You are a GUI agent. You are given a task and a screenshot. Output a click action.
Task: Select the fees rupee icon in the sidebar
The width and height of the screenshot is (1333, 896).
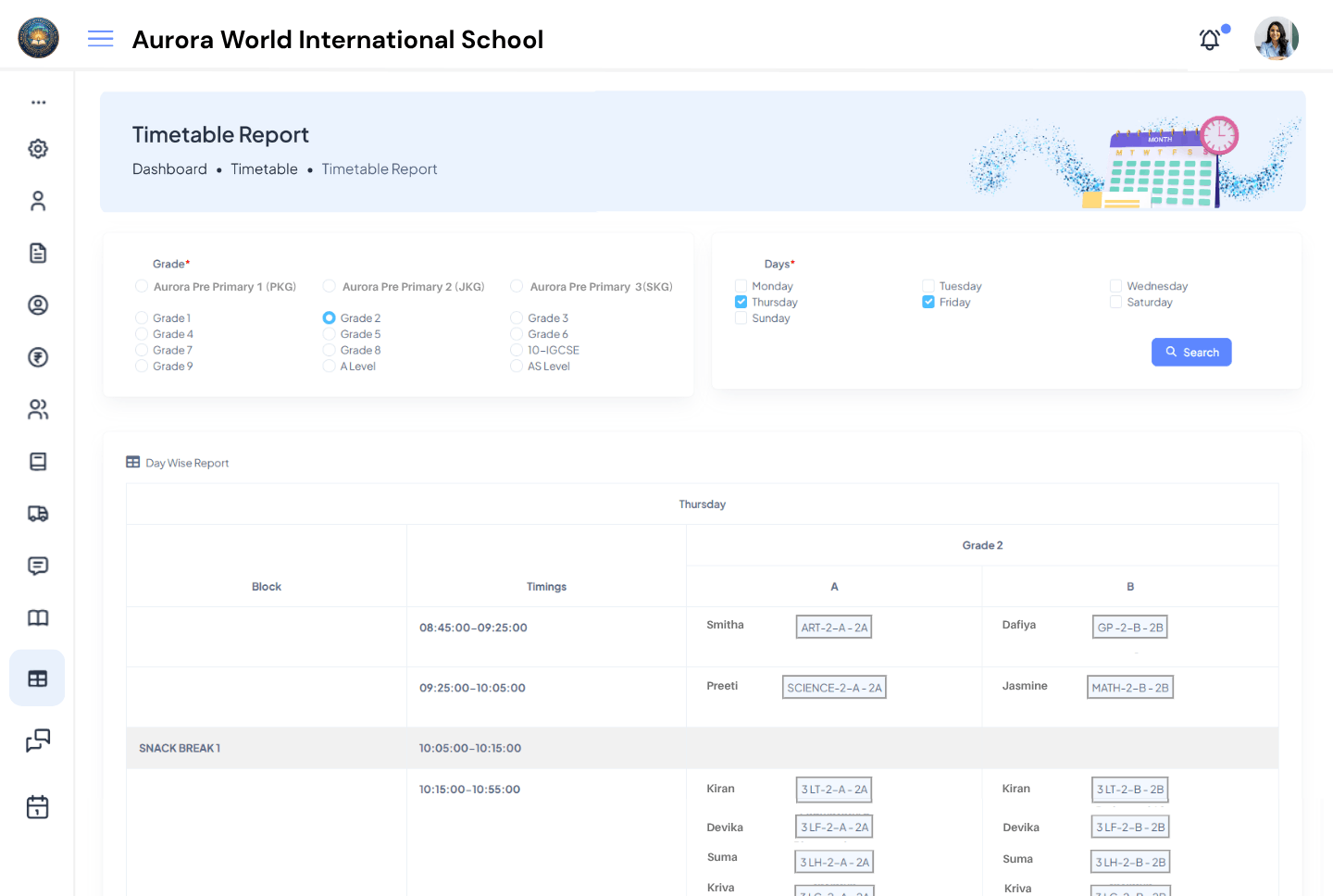click(x=37, y=357)
